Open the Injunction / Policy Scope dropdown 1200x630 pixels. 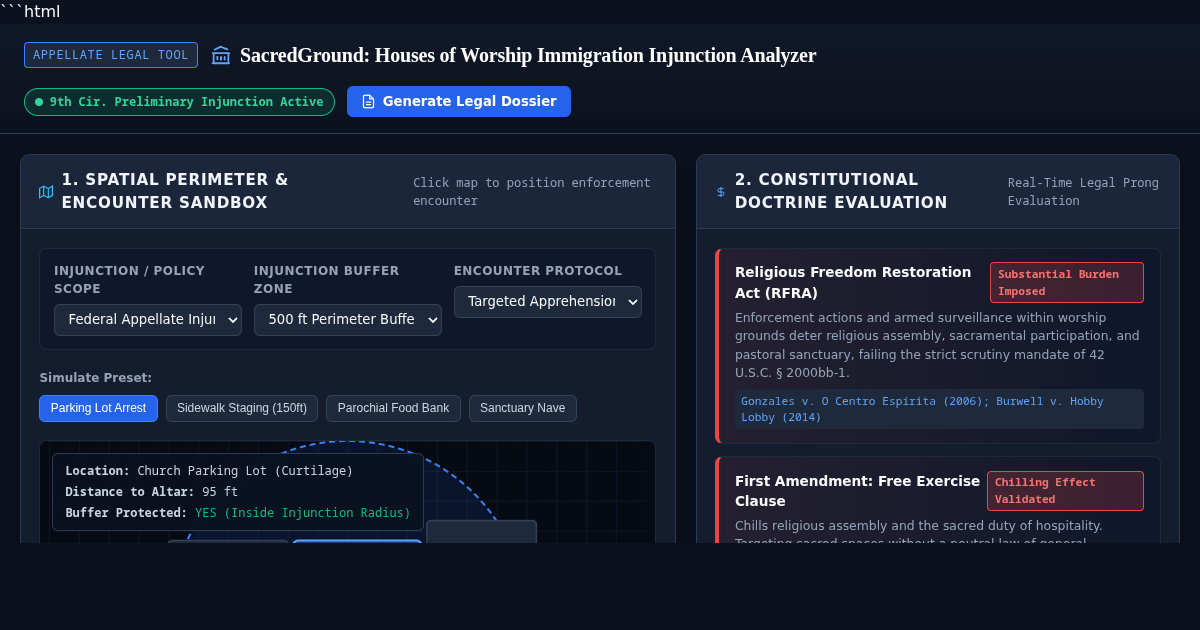(148, 320)
